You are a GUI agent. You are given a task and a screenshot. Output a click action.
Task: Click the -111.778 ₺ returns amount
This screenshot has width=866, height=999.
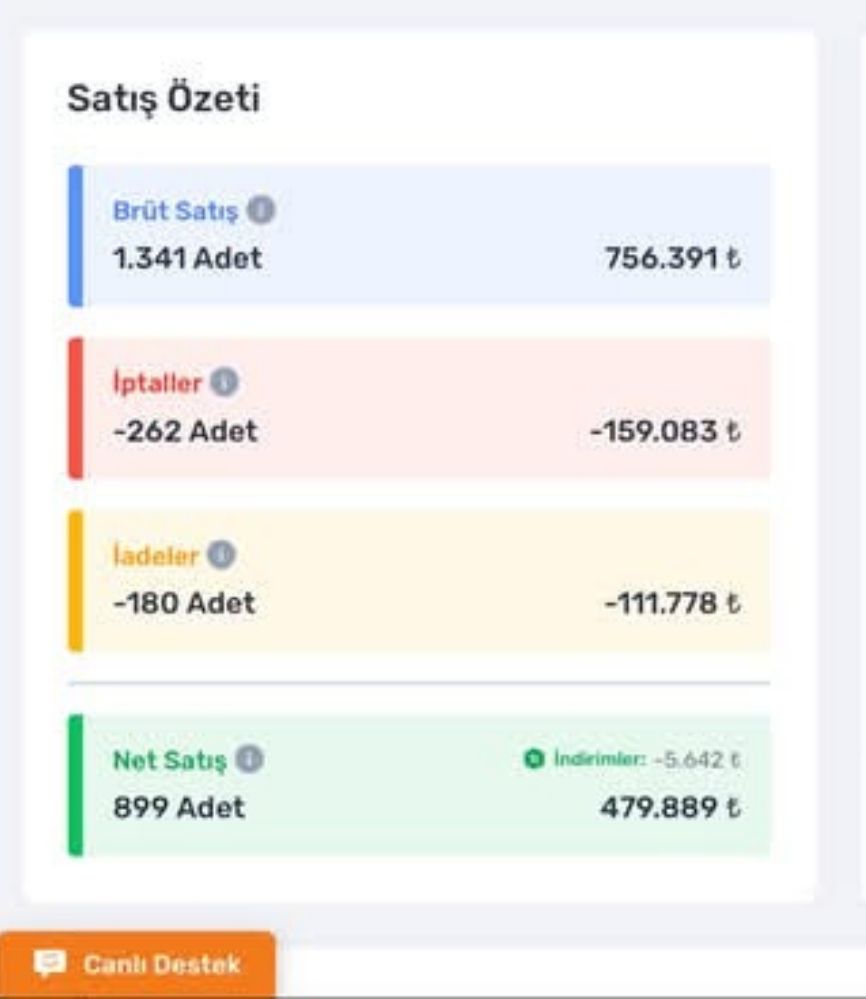672,604
